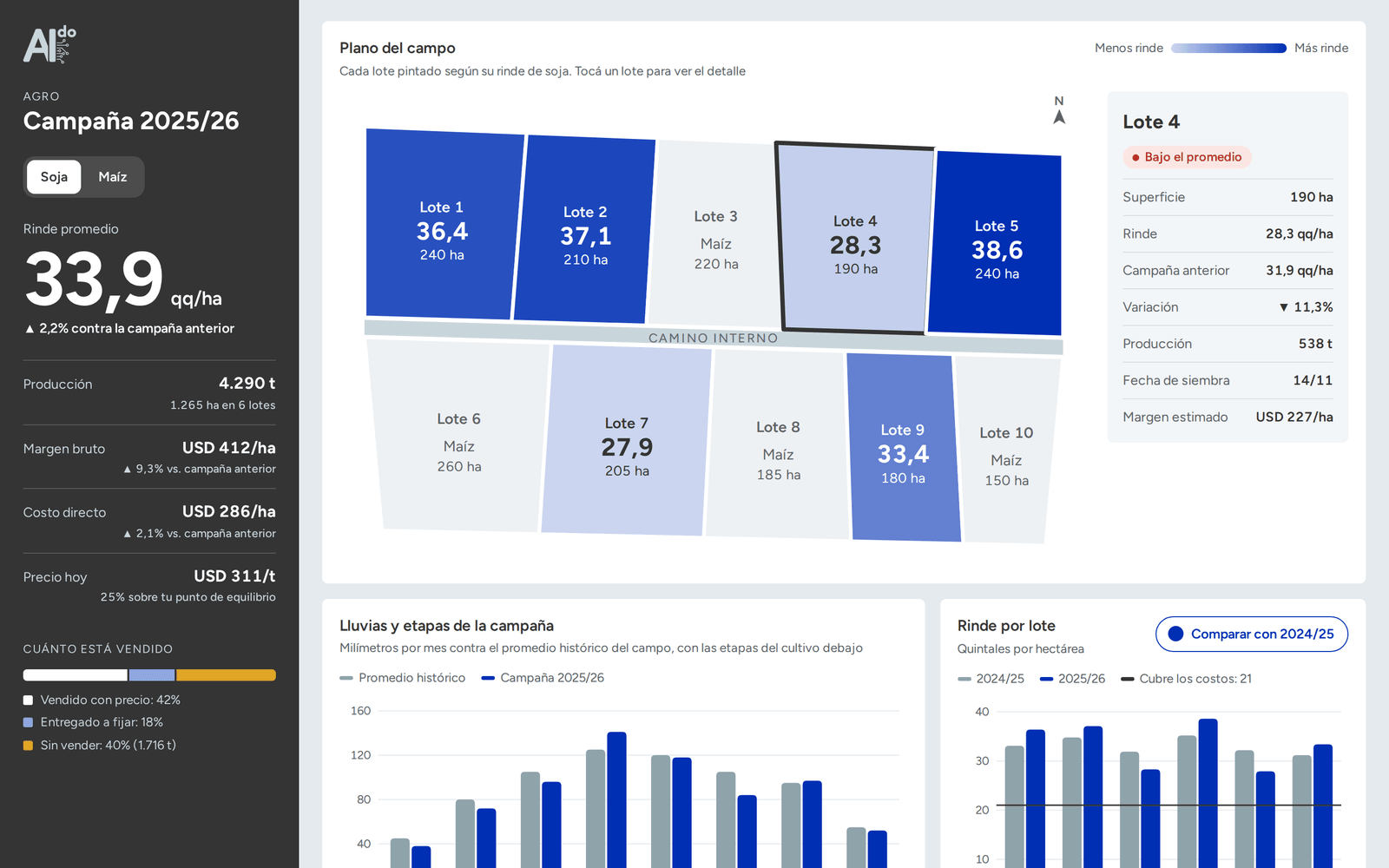Click the Vendido con precio legend swatch
Viewport: 1389px width, 868px height.
click(28, 700)
